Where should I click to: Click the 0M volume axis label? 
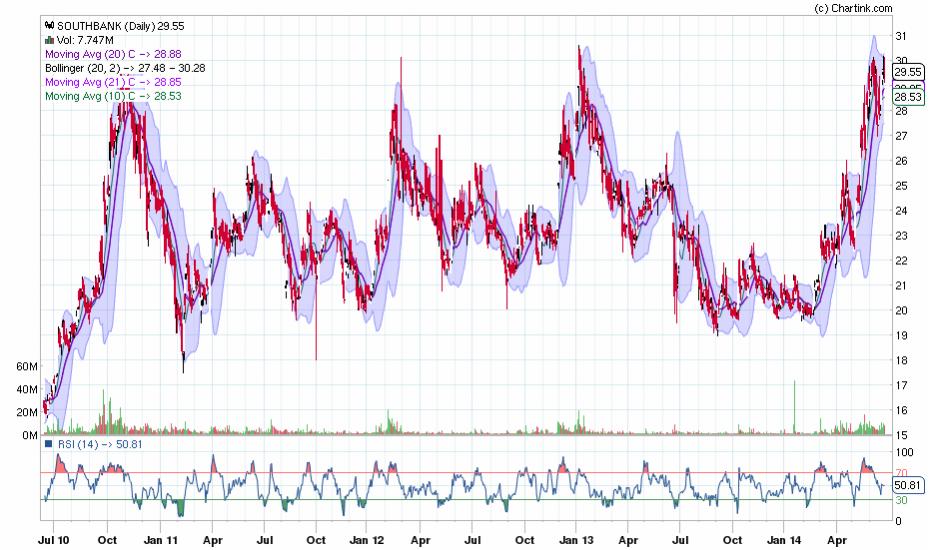[30, 435]
